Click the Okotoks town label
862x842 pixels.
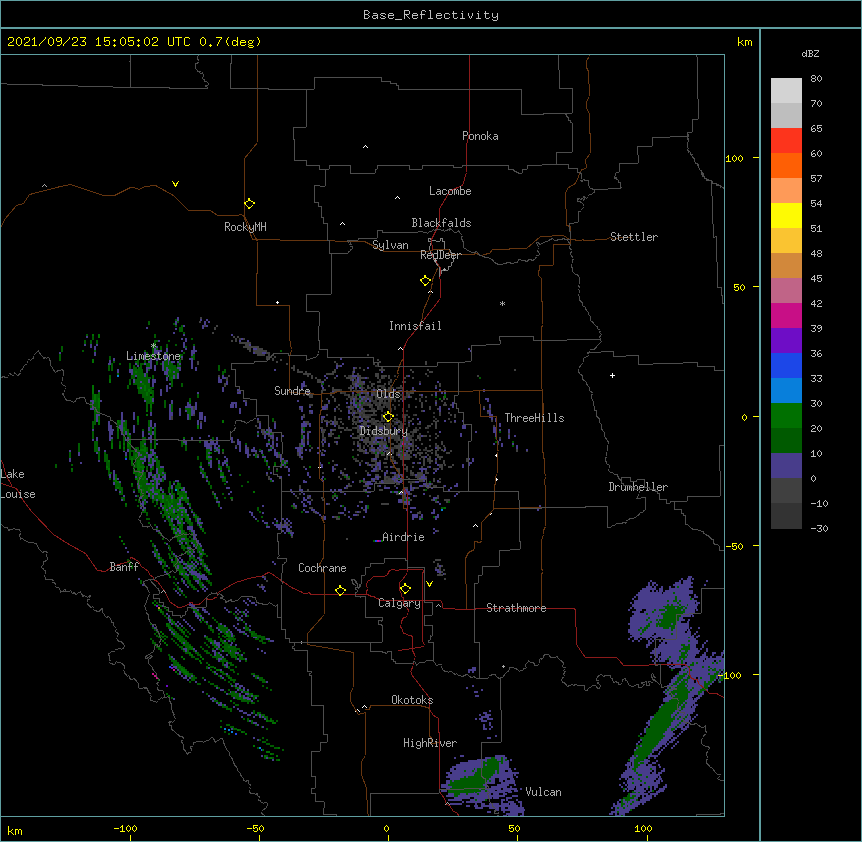412,700
